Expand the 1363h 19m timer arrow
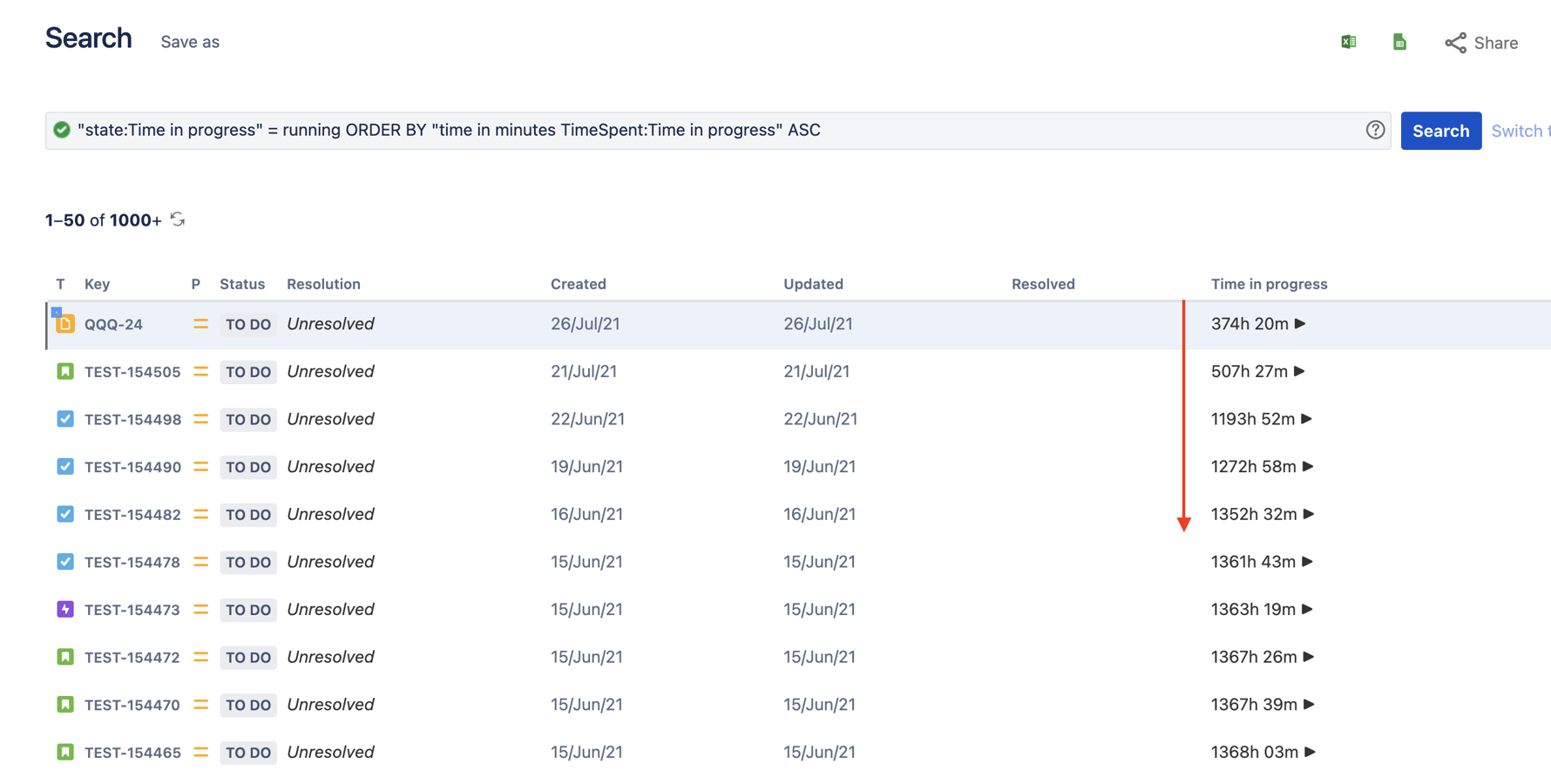 point(1307,609)
